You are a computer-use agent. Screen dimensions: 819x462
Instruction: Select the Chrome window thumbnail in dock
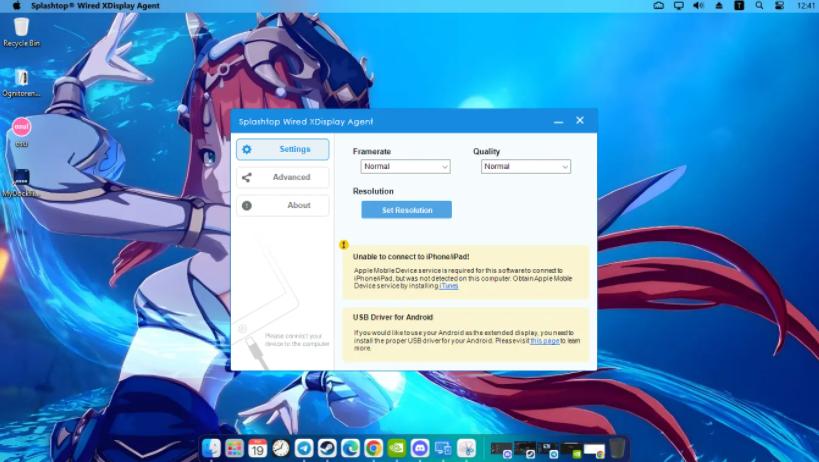tap(594, 450)
